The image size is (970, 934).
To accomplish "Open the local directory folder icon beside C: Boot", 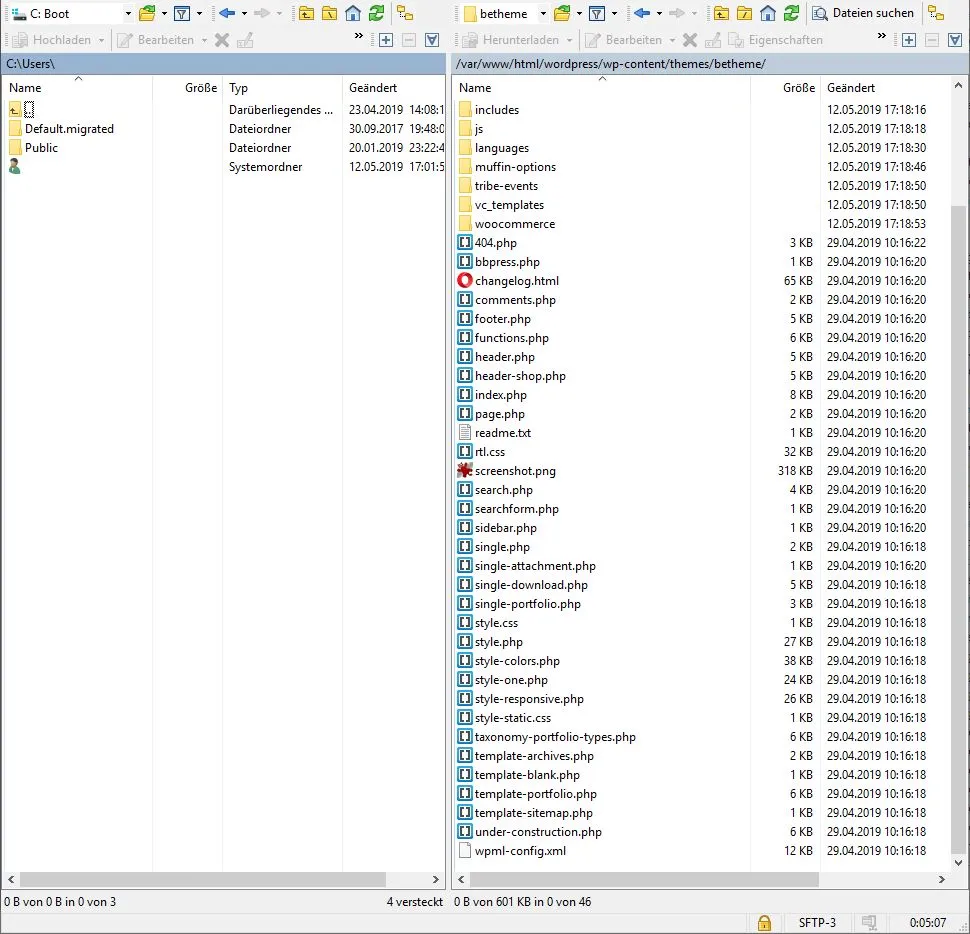I will (x=147, y=13).
